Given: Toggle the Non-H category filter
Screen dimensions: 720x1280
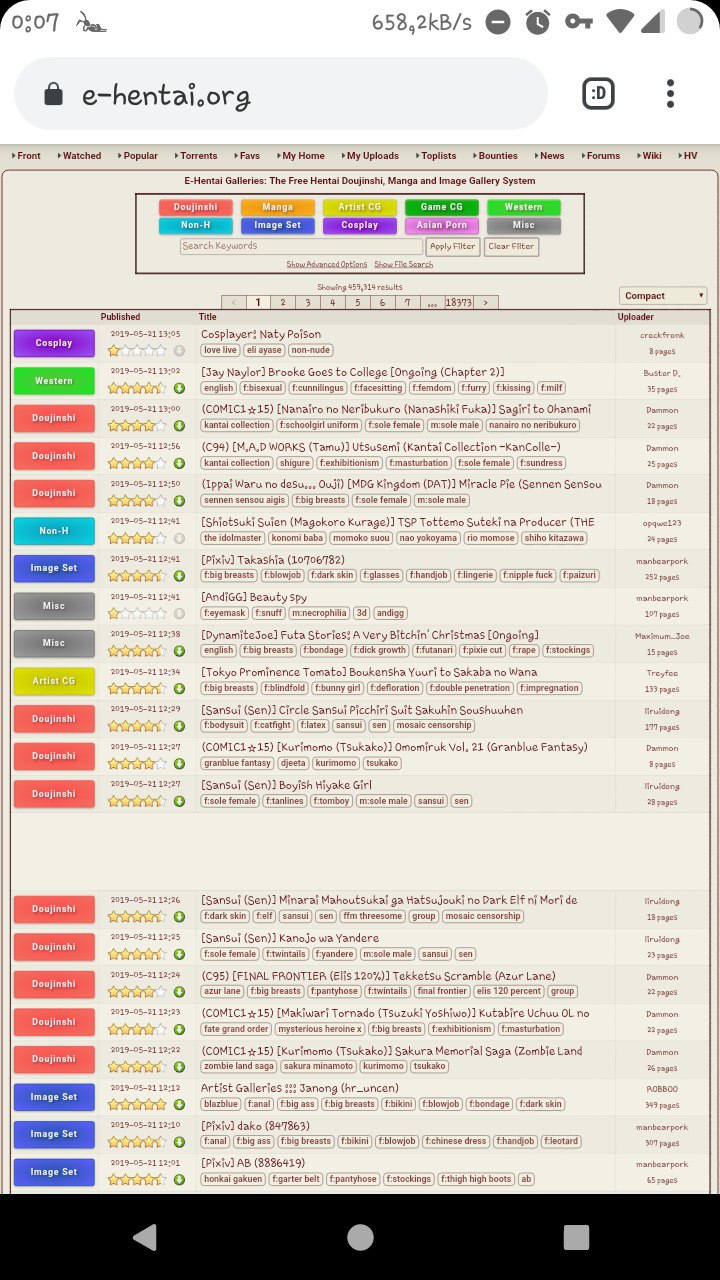Looking at the screenshot, I should coord(195,225).
